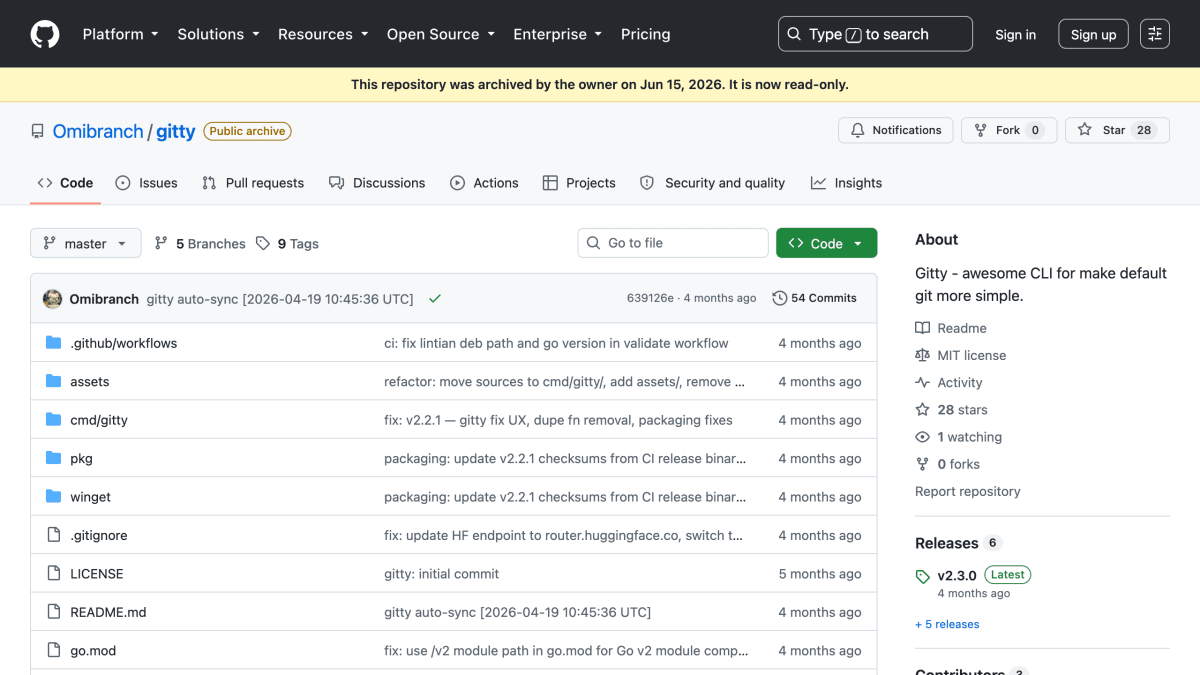Open the gitty repository name link

point(176,131)
